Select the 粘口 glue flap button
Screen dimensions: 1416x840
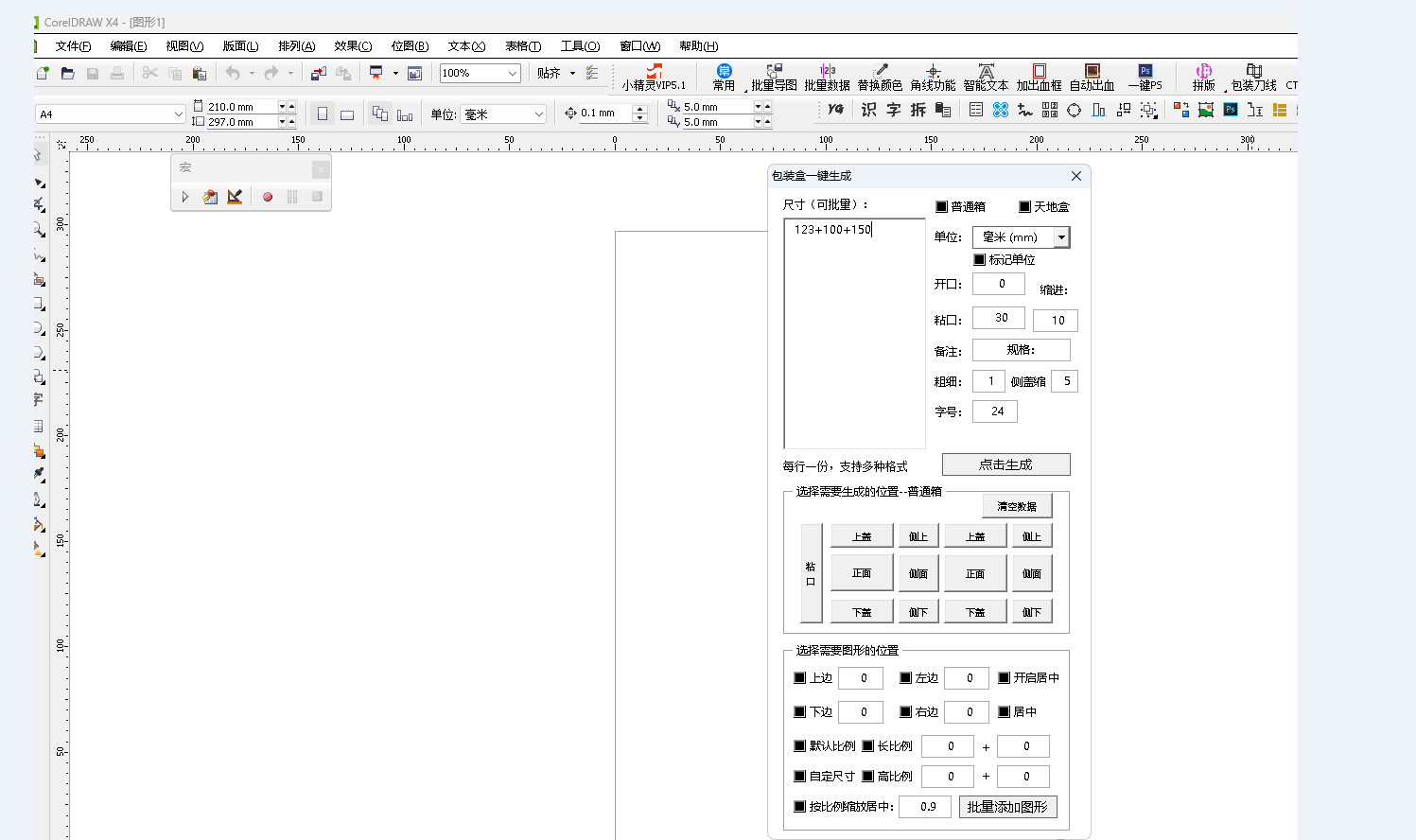click(811, 573)
